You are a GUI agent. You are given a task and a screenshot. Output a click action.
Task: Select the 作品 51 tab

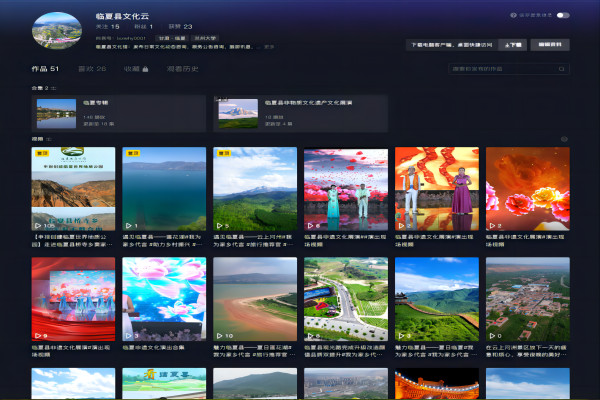[x=46, y=69]
